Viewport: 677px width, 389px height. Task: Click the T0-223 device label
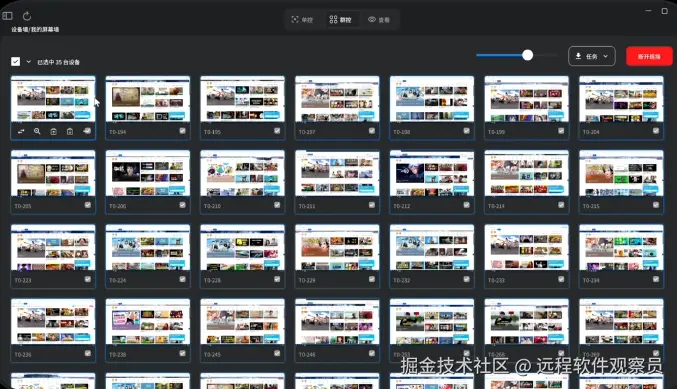click(23, 280)
